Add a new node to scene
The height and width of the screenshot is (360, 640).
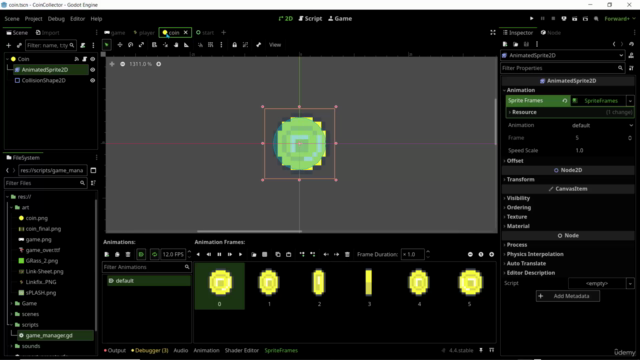click(x=9, y=45)
